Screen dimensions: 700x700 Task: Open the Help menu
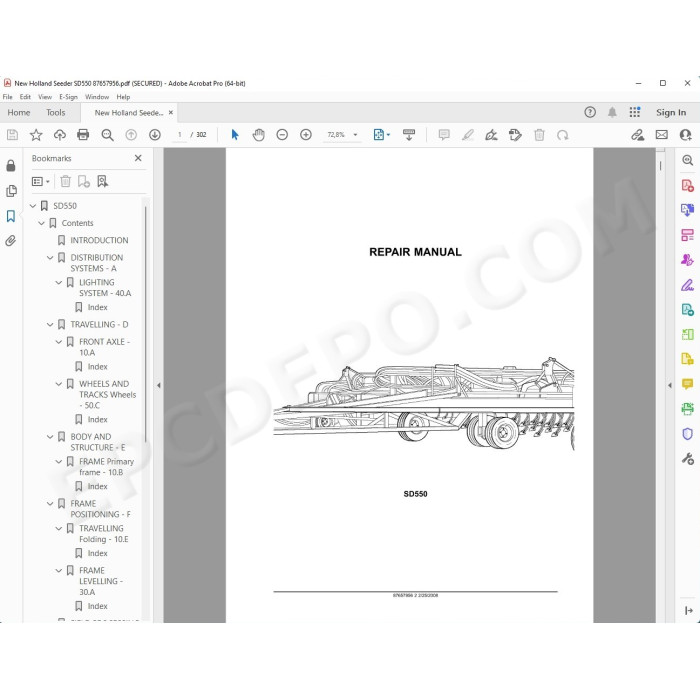click(123, 97)
